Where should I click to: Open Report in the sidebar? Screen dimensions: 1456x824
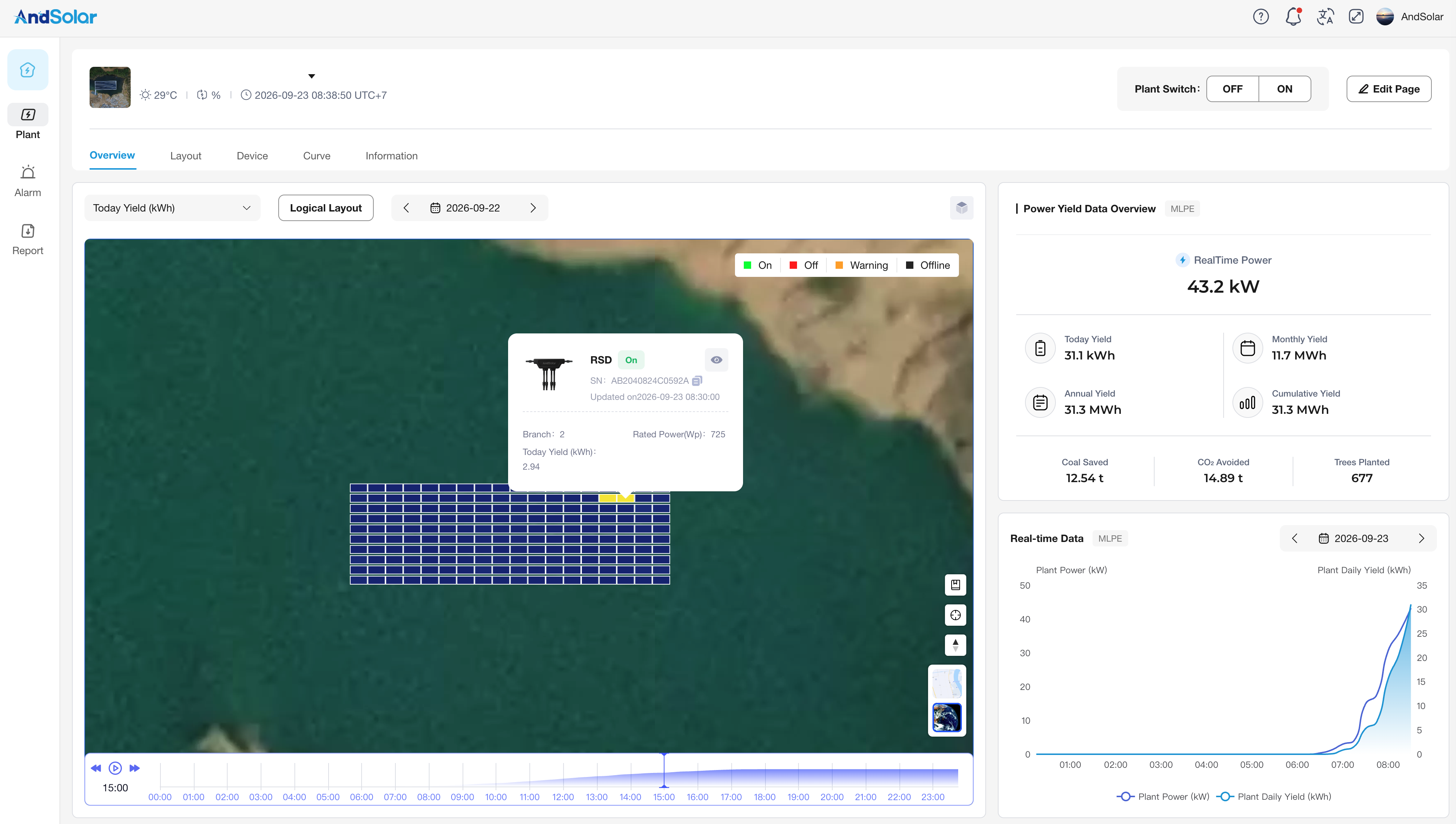28,239
